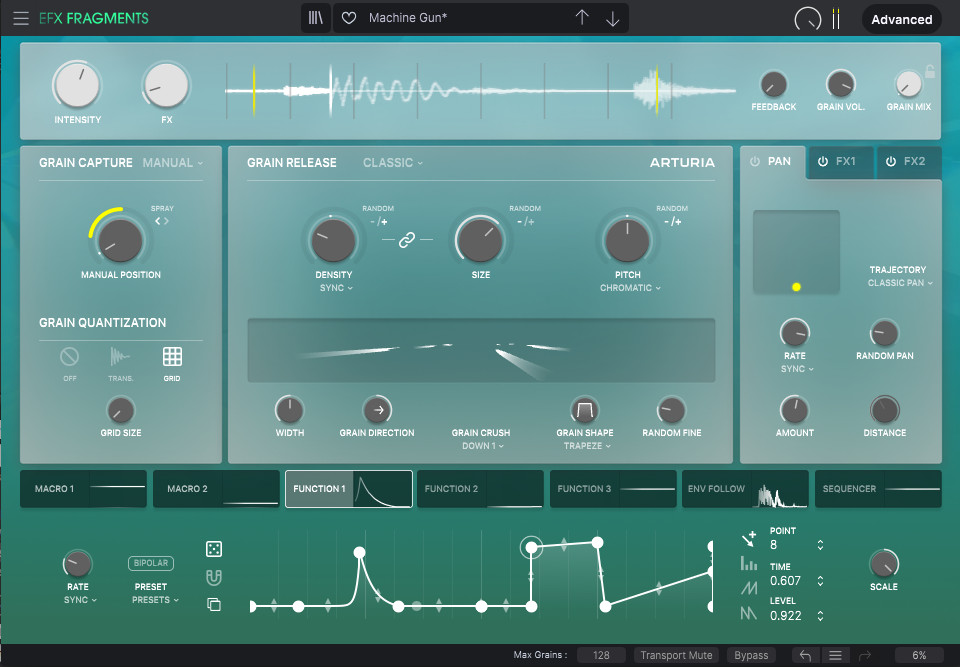Toggle the FX2 power button
This screenshot has height=667, width=960.
pyautogui.click(x=891, y=162)
